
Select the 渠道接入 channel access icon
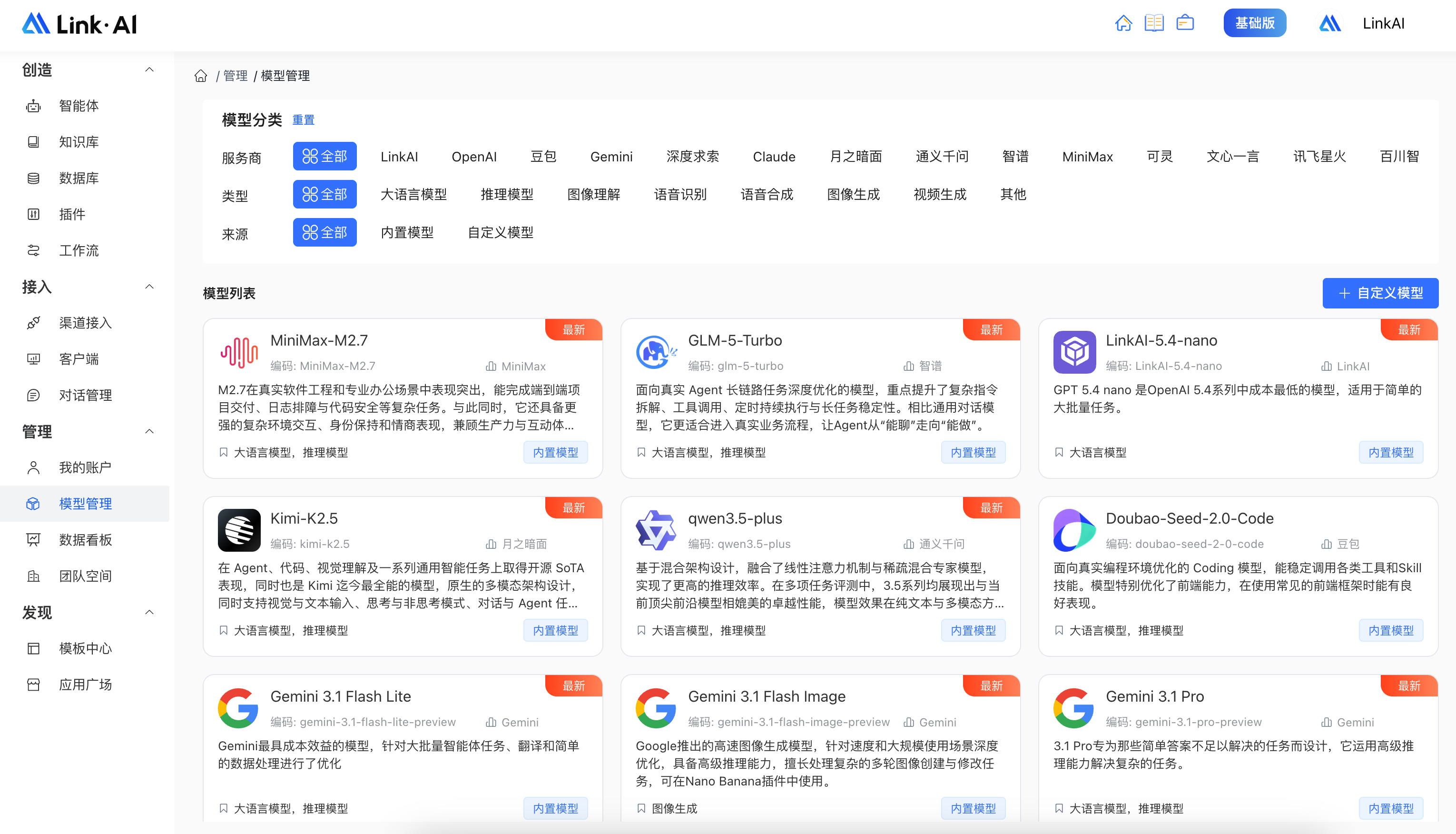33,322
